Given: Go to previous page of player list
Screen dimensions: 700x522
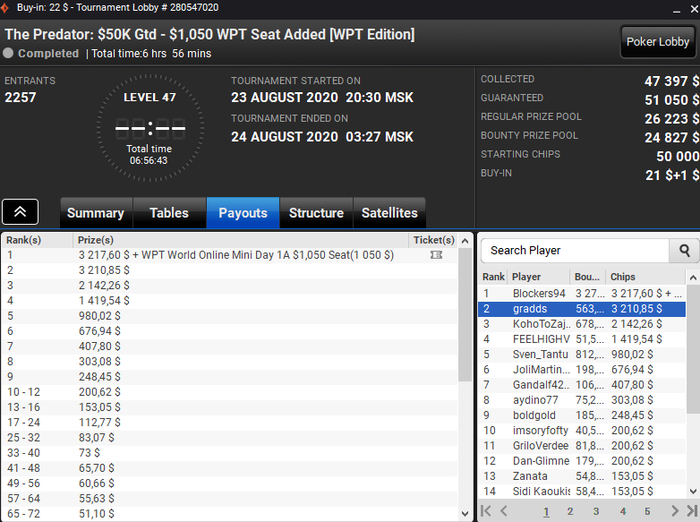Looking at the screenshot, I should (x=504, y=510).
